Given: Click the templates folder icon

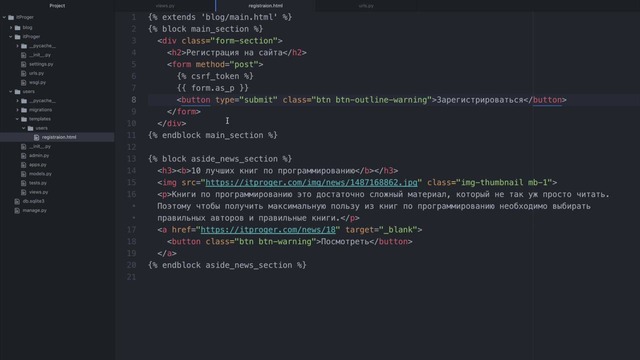Looking at the screenshot, I should pyautogui.click(x=24, y=119).
